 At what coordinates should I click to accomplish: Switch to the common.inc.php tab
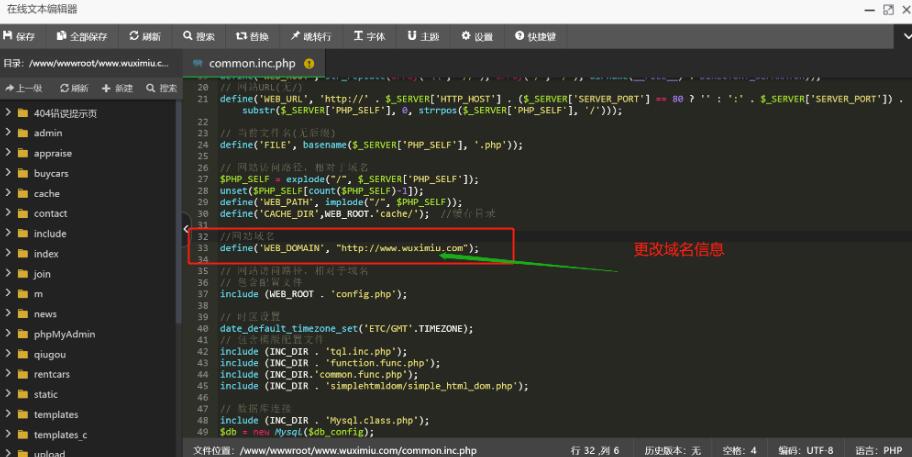[x=252, y=63]
